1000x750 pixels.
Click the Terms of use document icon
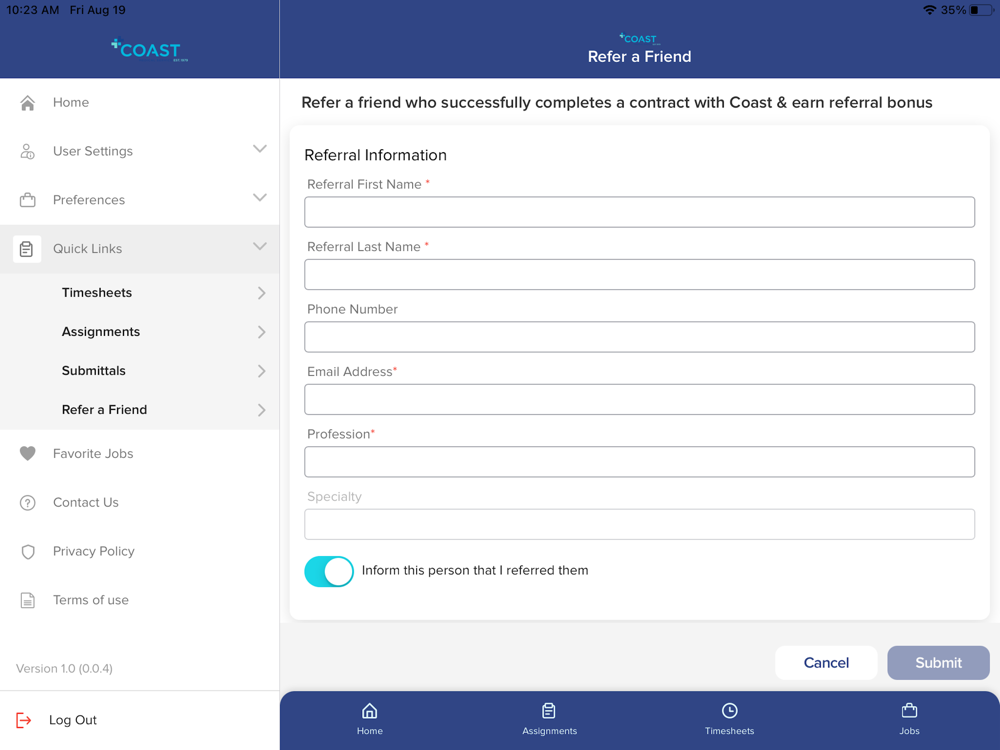(27, 600)
